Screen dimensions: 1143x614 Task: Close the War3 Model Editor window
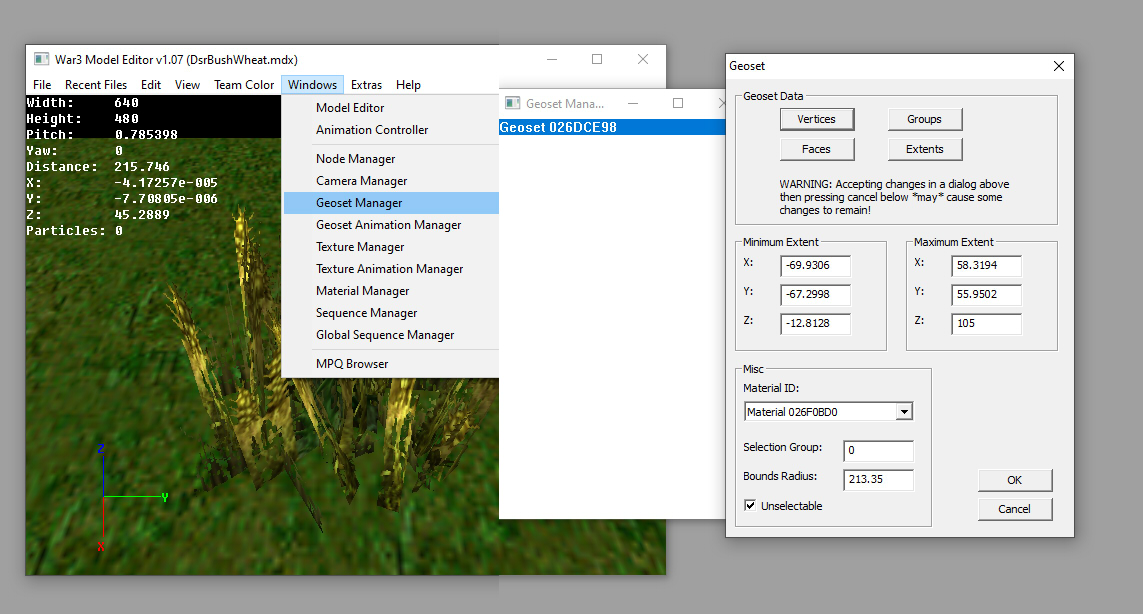point(642,59)
